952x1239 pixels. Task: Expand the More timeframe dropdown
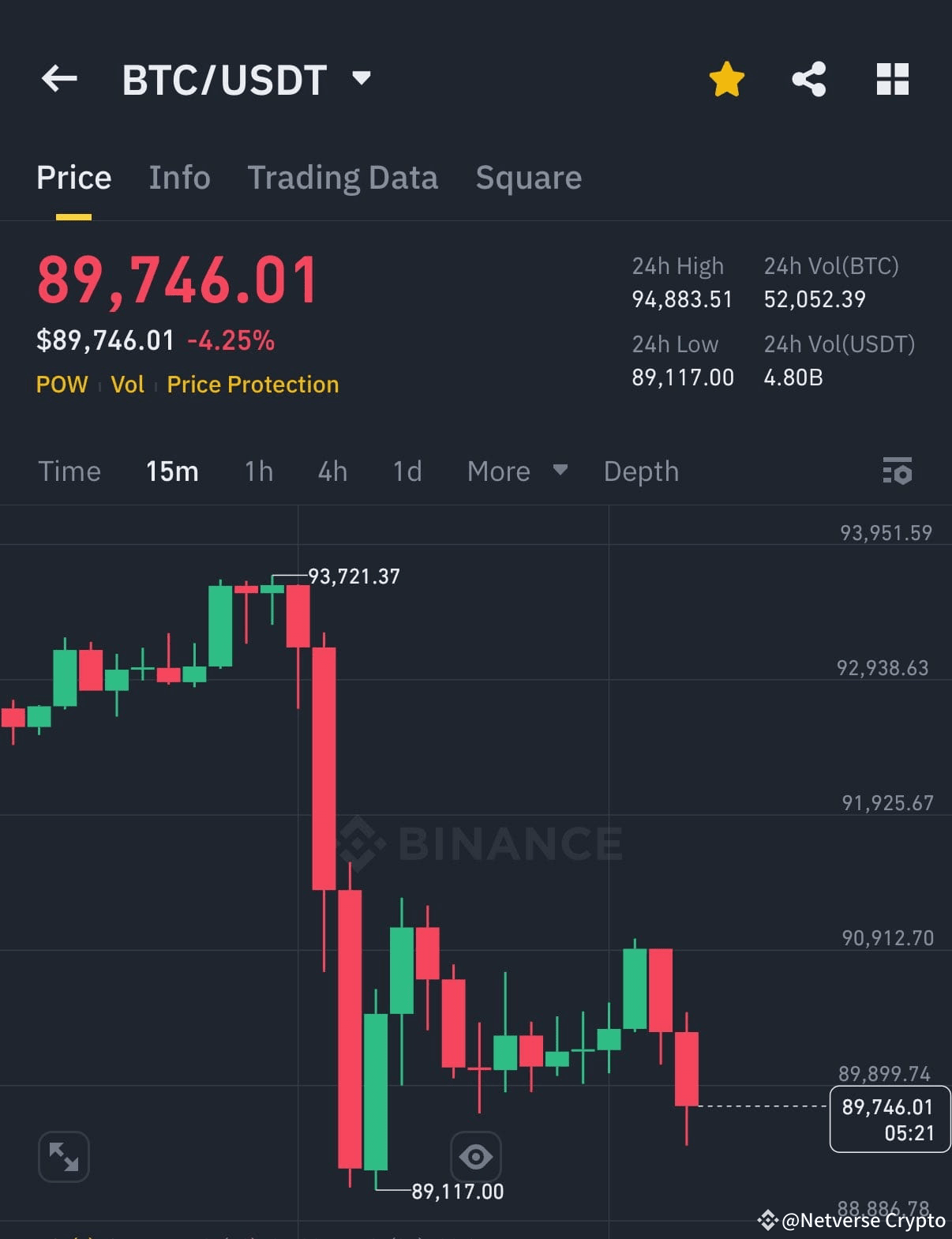click(516, 471)
